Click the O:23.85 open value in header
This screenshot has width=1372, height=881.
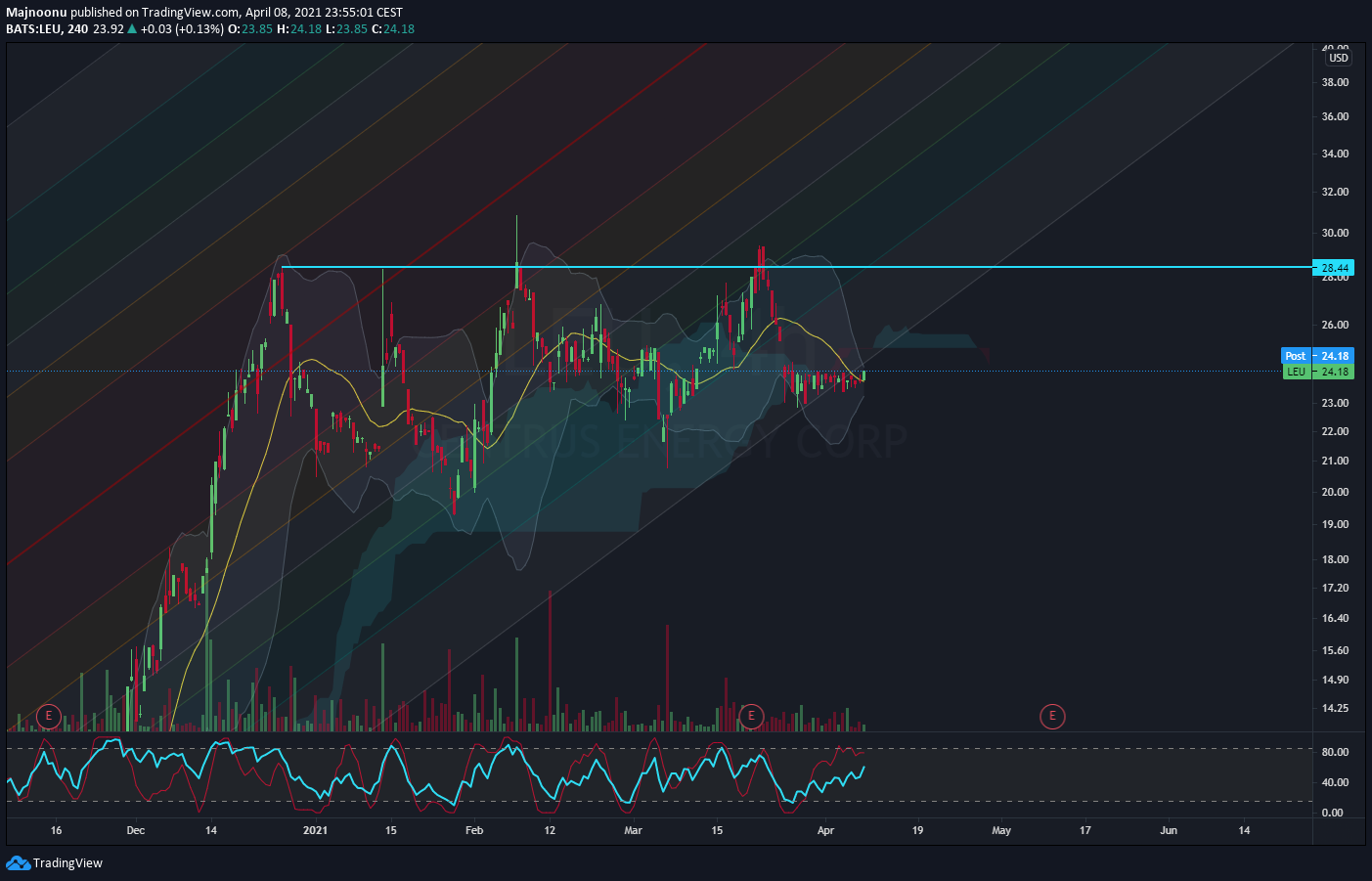click(250, 28)
